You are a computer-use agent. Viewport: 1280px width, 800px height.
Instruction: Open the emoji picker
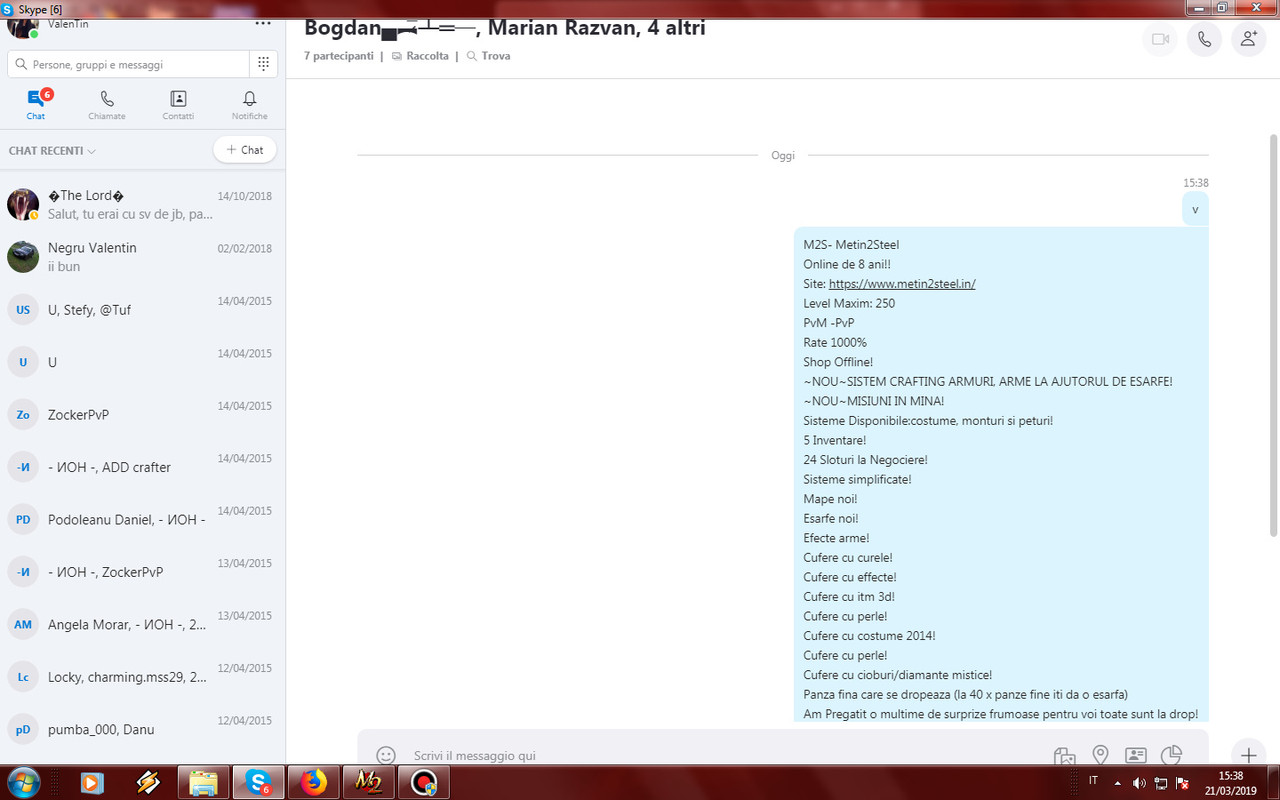pos(385,755)
